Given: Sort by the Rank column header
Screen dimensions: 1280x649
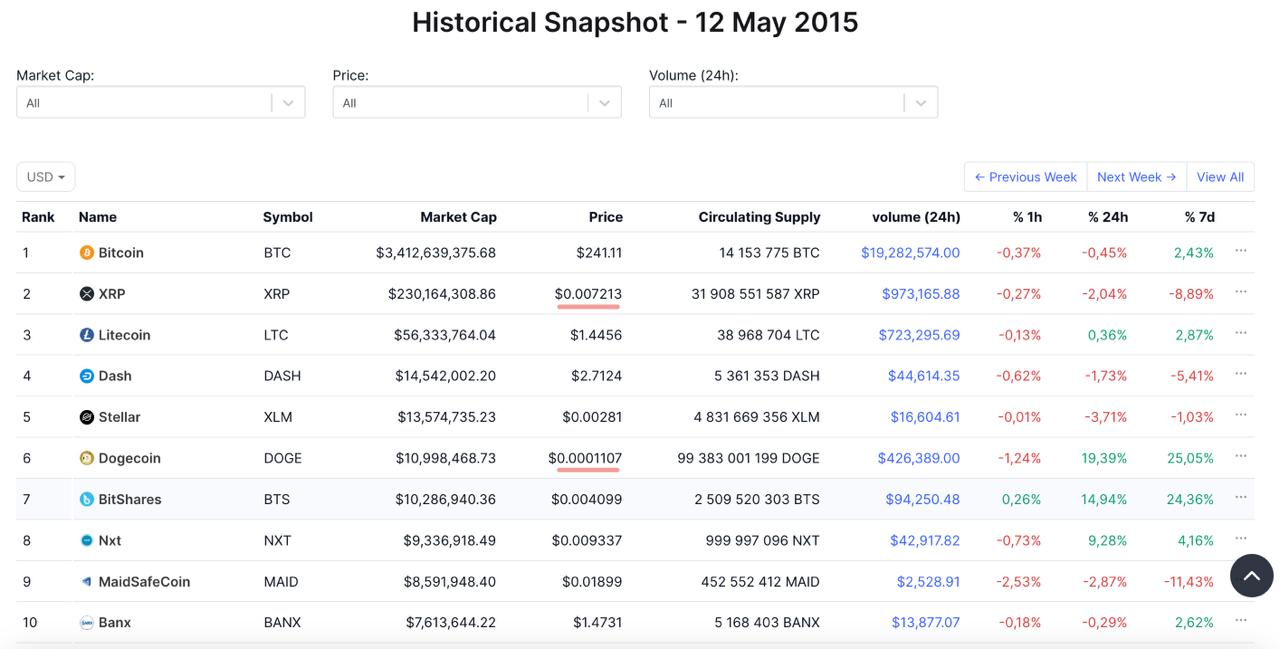Looking at the screenshot, I should (38, 217).
